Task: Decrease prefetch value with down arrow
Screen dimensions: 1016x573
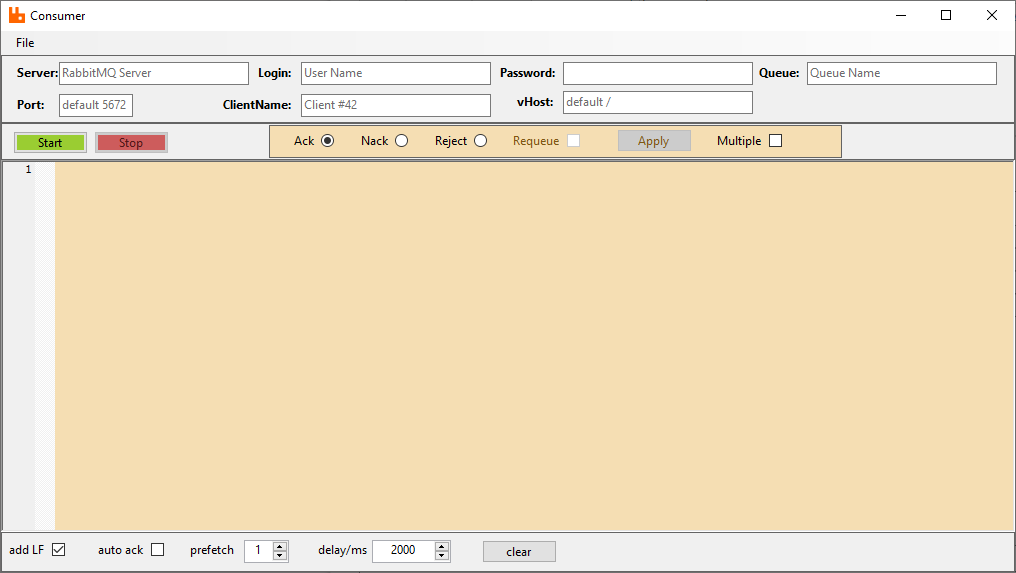Action: pyautogui.click(x=280, y=556)
